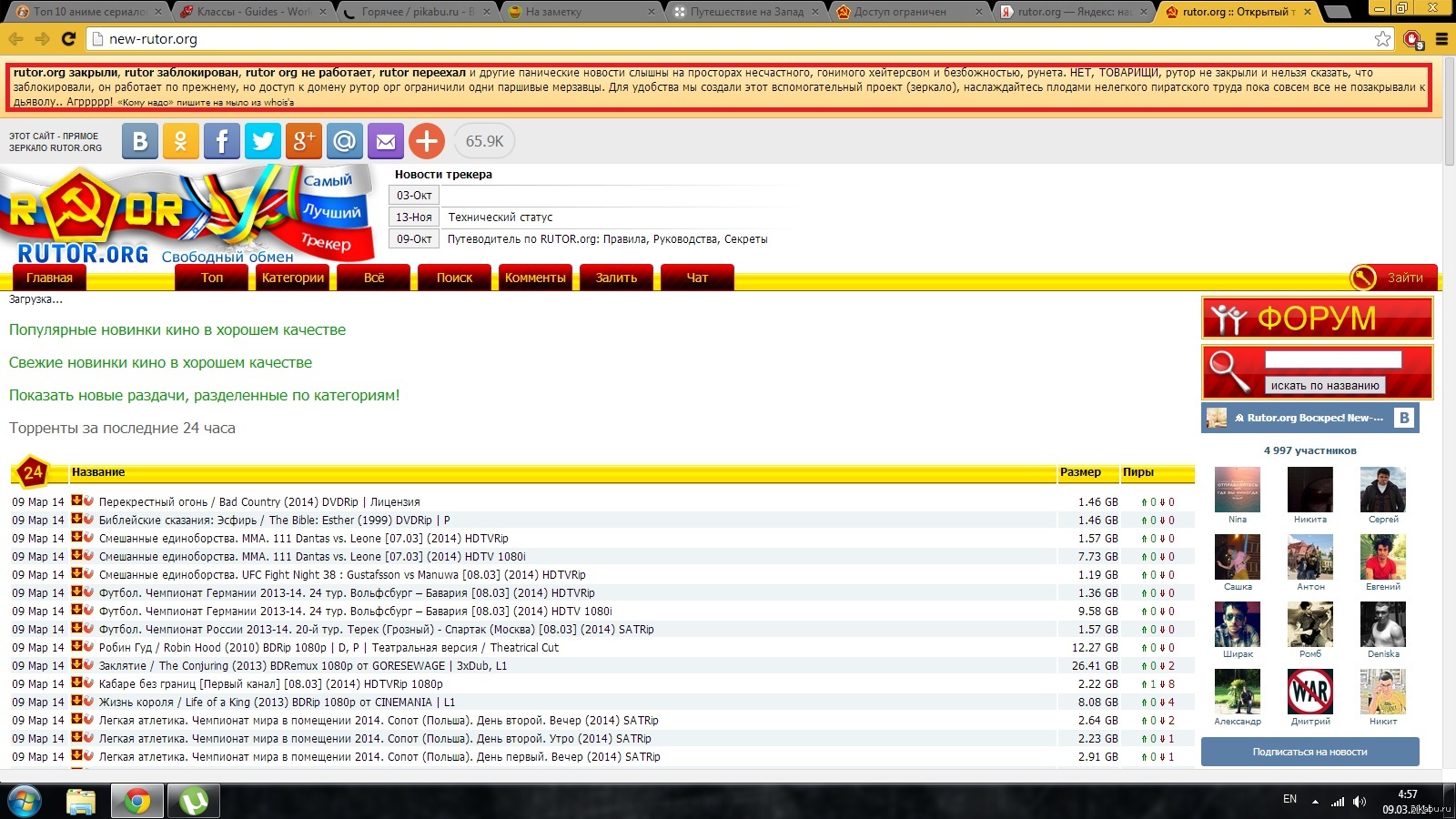Open Chrome menu hamburger icon
The image size is (1456, 819).
1441,39
